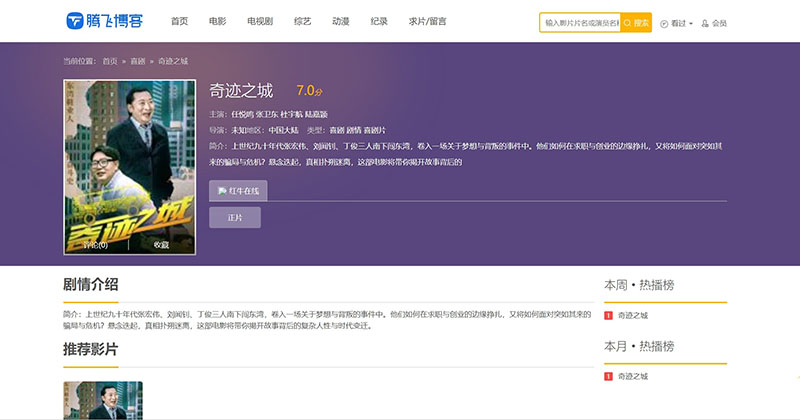Open the 综艺 navigation item
This screenshot has height=420, width=800.
(303, 21)
